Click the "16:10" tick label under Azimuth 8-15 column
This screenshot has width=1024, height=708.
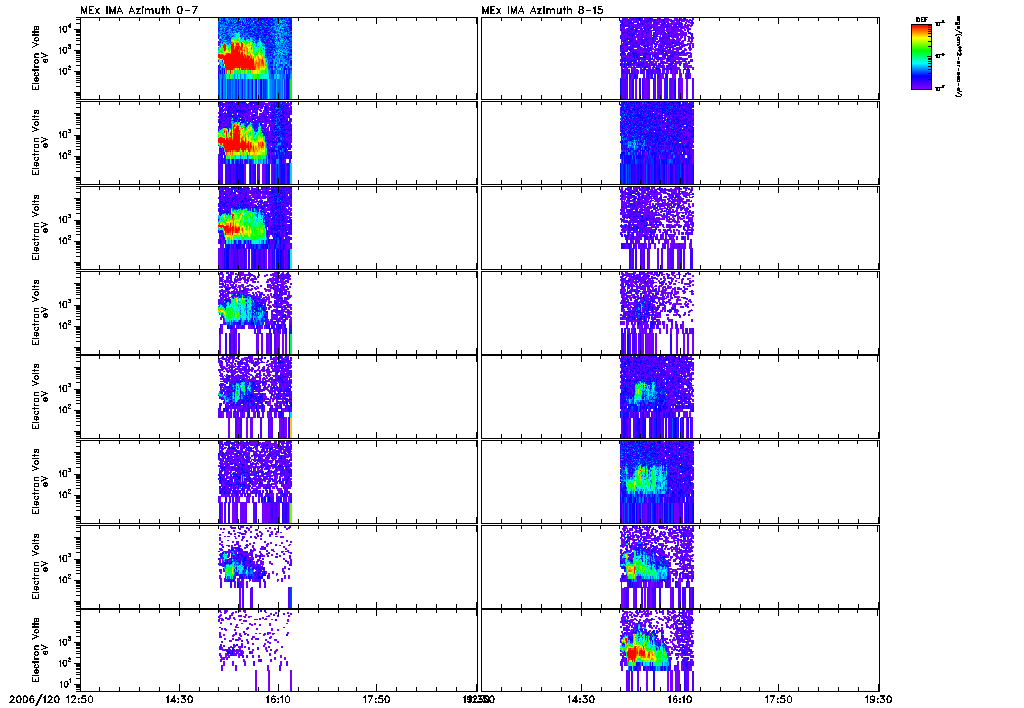click(680, 699)
